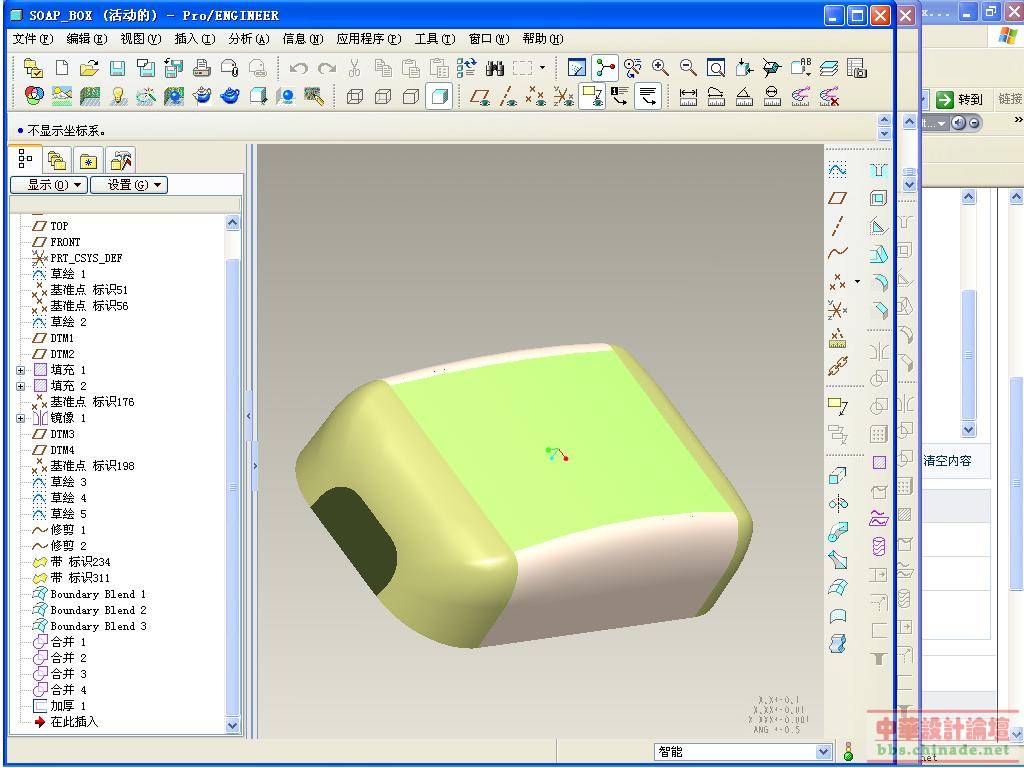Expand the 镜像 1 tree node
This screenshot has height=768, width=1024.
tap(21, 418)
